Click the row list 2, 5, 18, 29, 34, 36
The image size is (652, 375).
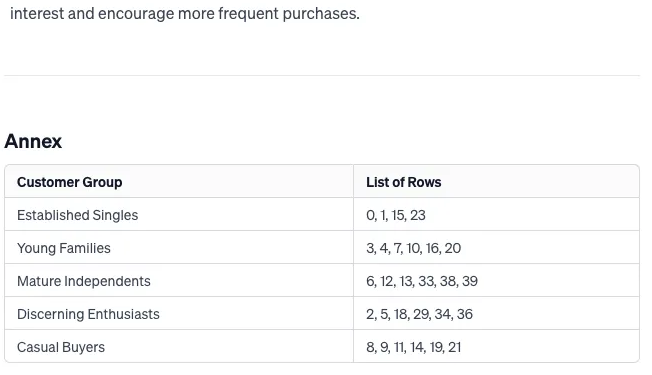tap(419, 314)
